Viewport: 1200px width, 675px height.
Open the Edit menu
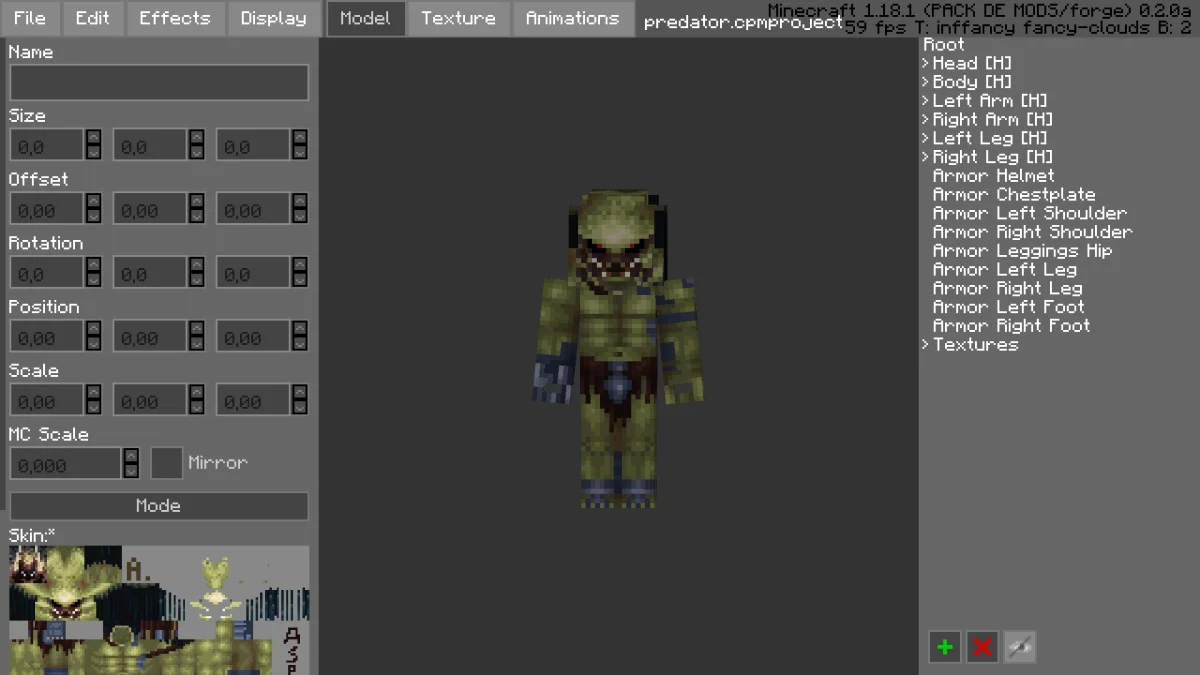(93, 18)
